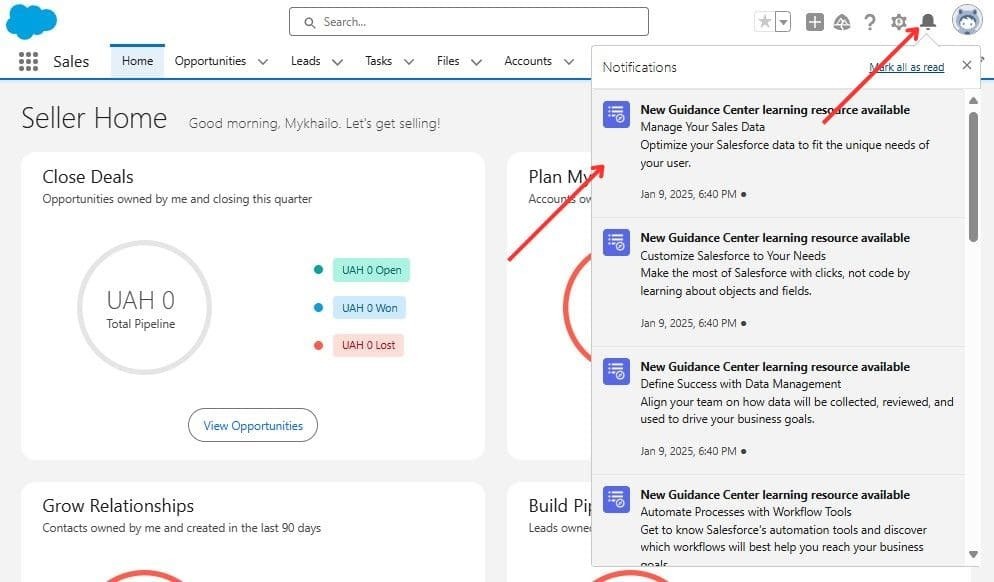Click the Customize Salesforce to Your Needs notification icon
994x582 pixels.
pyautogui.click(x=616, y=243)
